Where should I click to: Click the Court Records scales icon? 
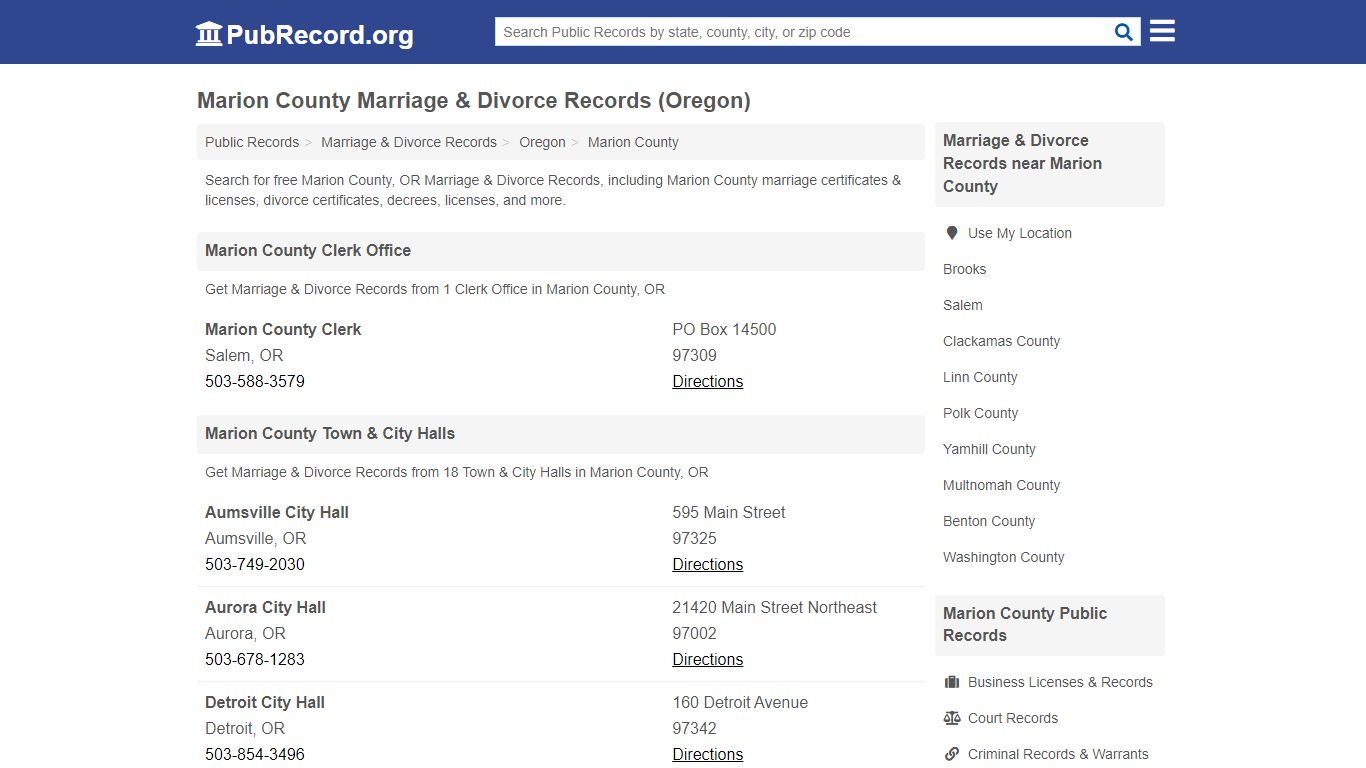pos(952,718)
